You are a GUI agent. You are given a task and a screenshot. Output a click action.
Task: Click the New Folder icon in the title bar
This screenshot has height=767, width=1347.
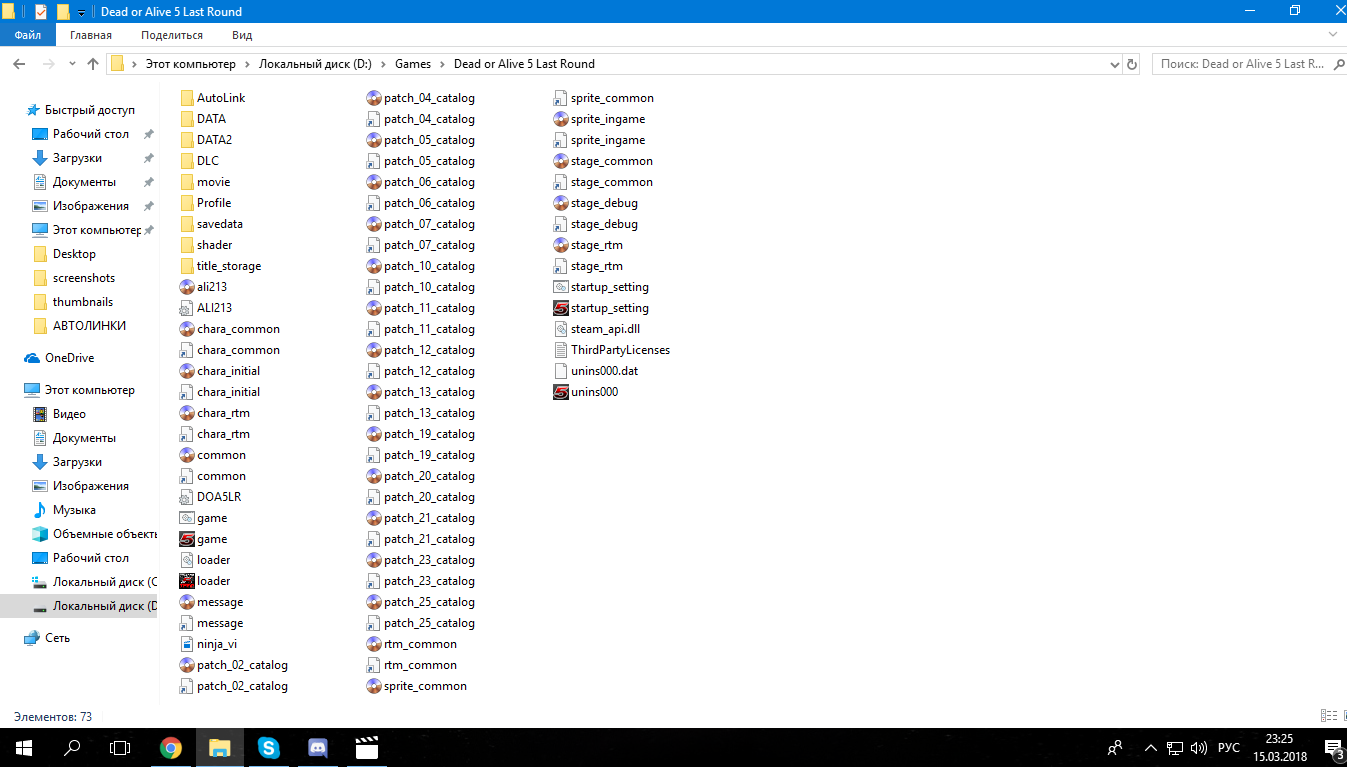(63, 12)
